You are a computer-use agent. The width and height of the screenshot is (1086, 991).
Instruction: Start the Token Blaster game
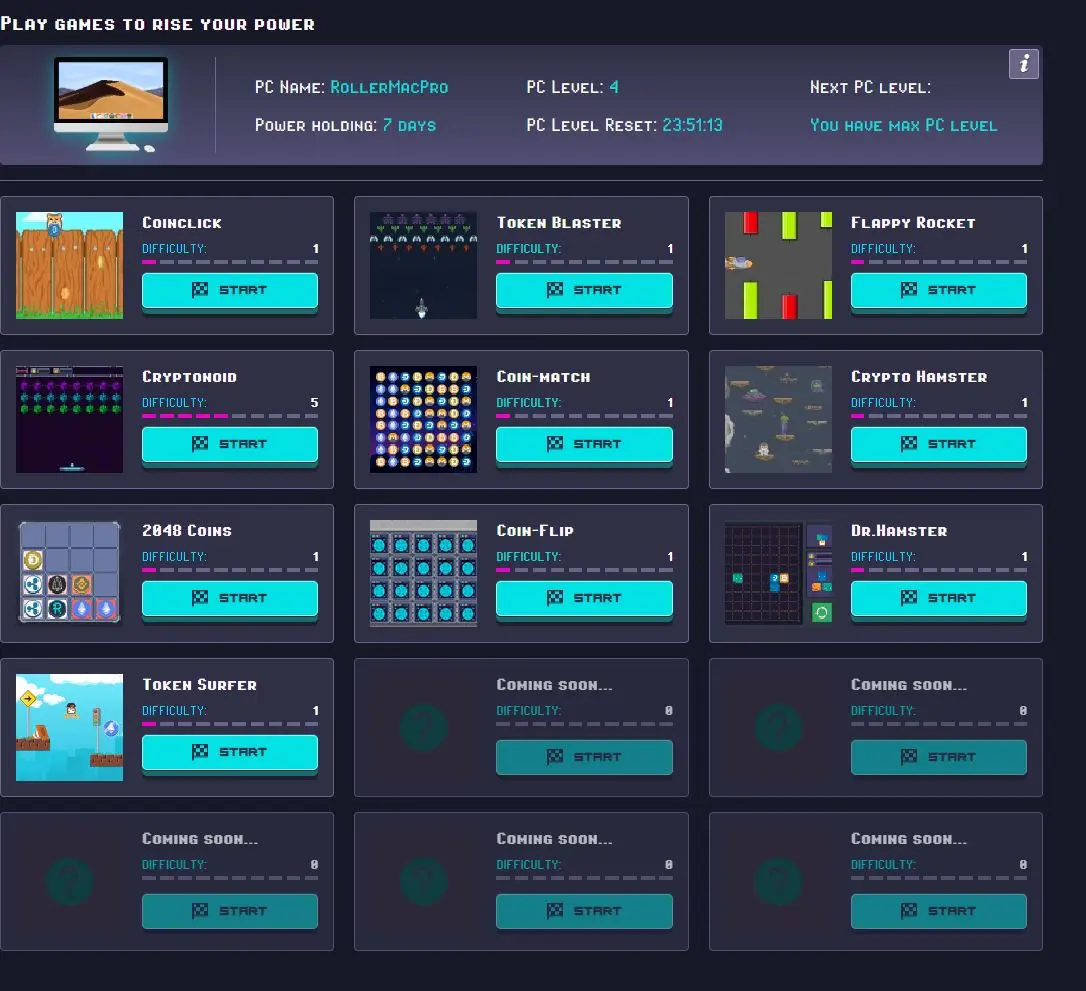584,290
